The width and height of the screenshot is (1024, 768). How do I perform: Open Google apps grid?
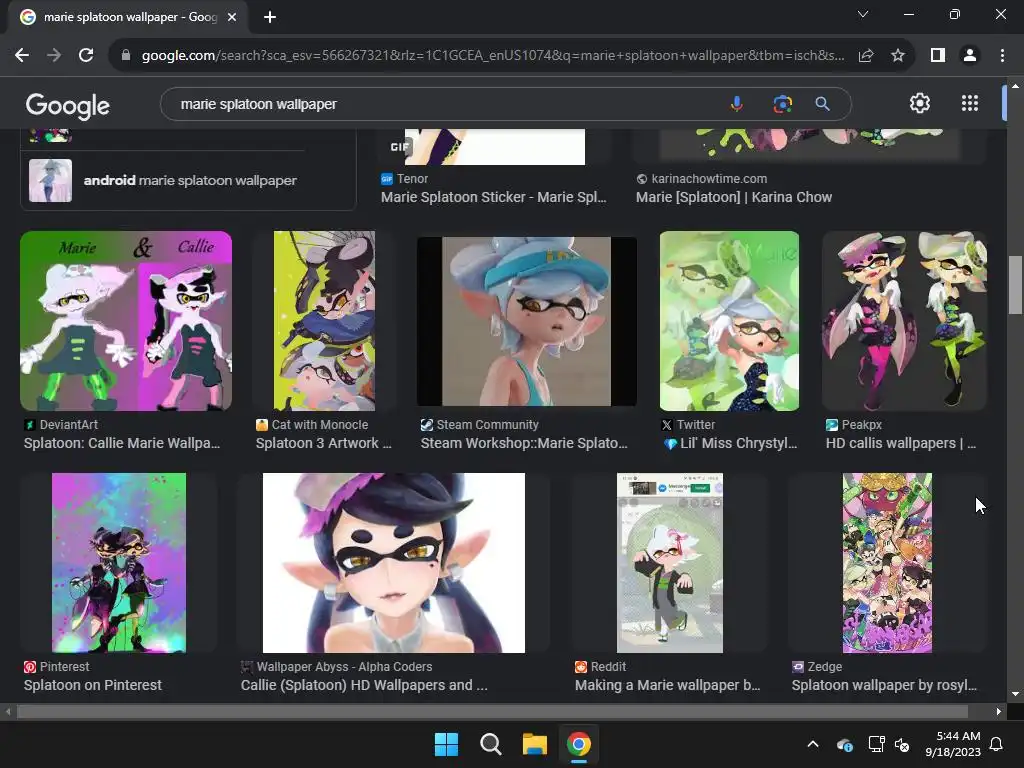pos(970,103)
